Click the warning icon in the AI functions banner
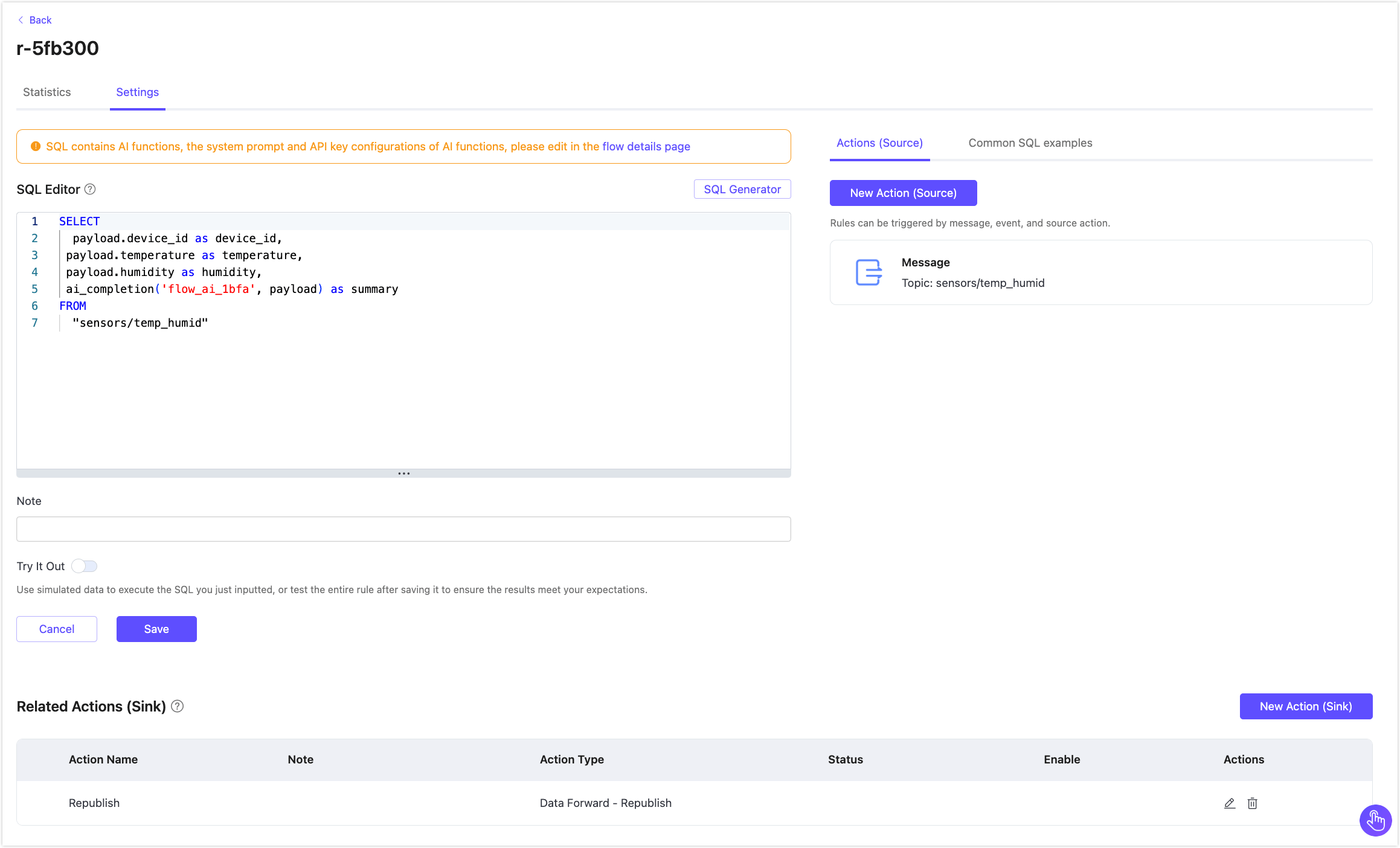Screen dimensions: 1400x848 tap(36, 146)
